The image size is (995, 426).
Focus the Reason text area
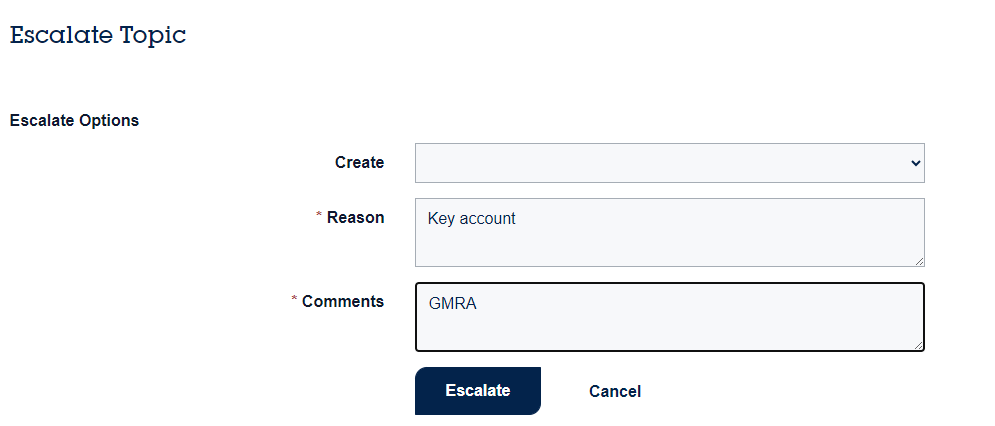(x=669, y=232)
